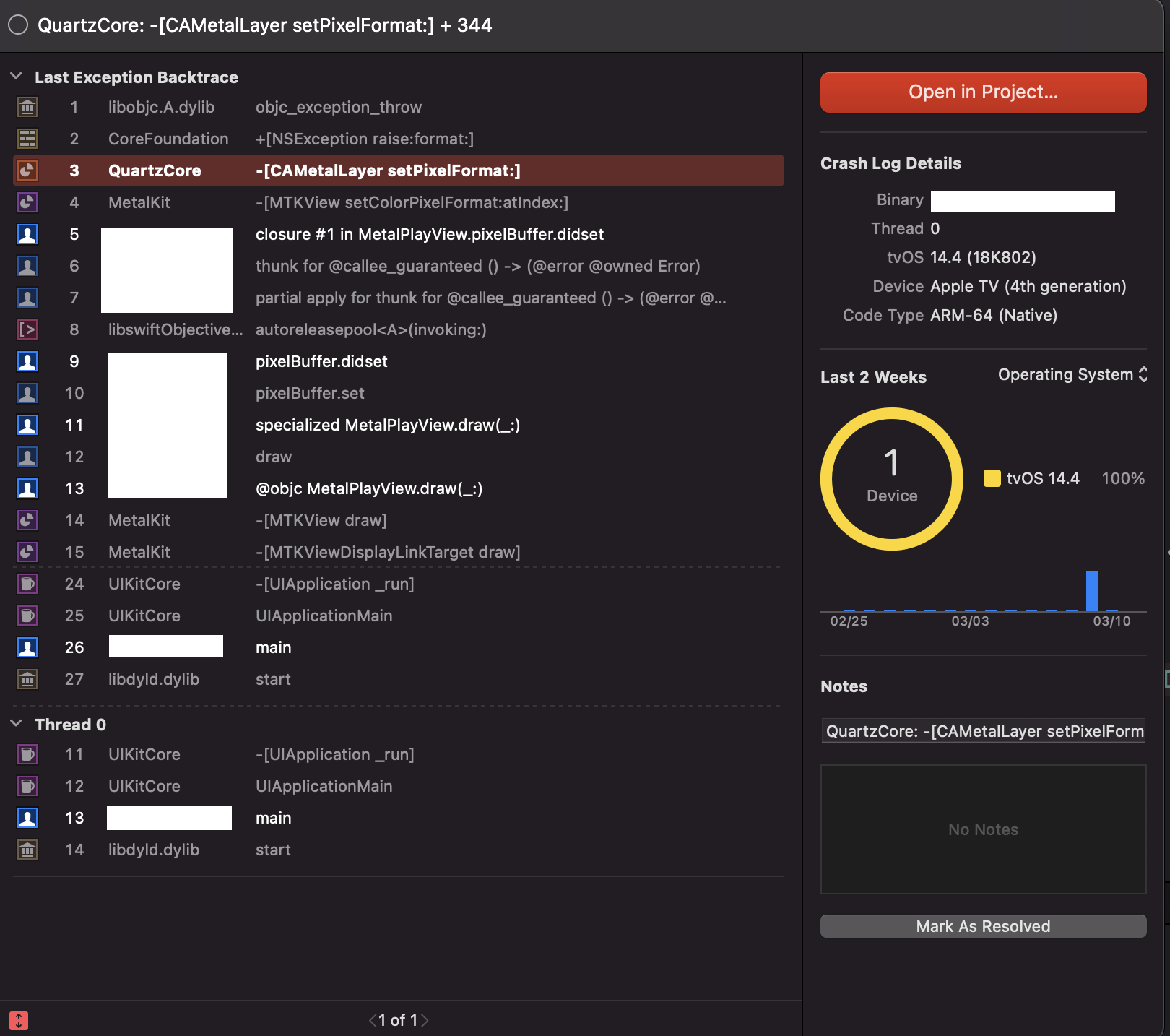Image resolution: width=1170 pixels, height=1036 pixels.
Task: Click the QuartzCore icon on the highlighted frame
Action: click(27, 170)
